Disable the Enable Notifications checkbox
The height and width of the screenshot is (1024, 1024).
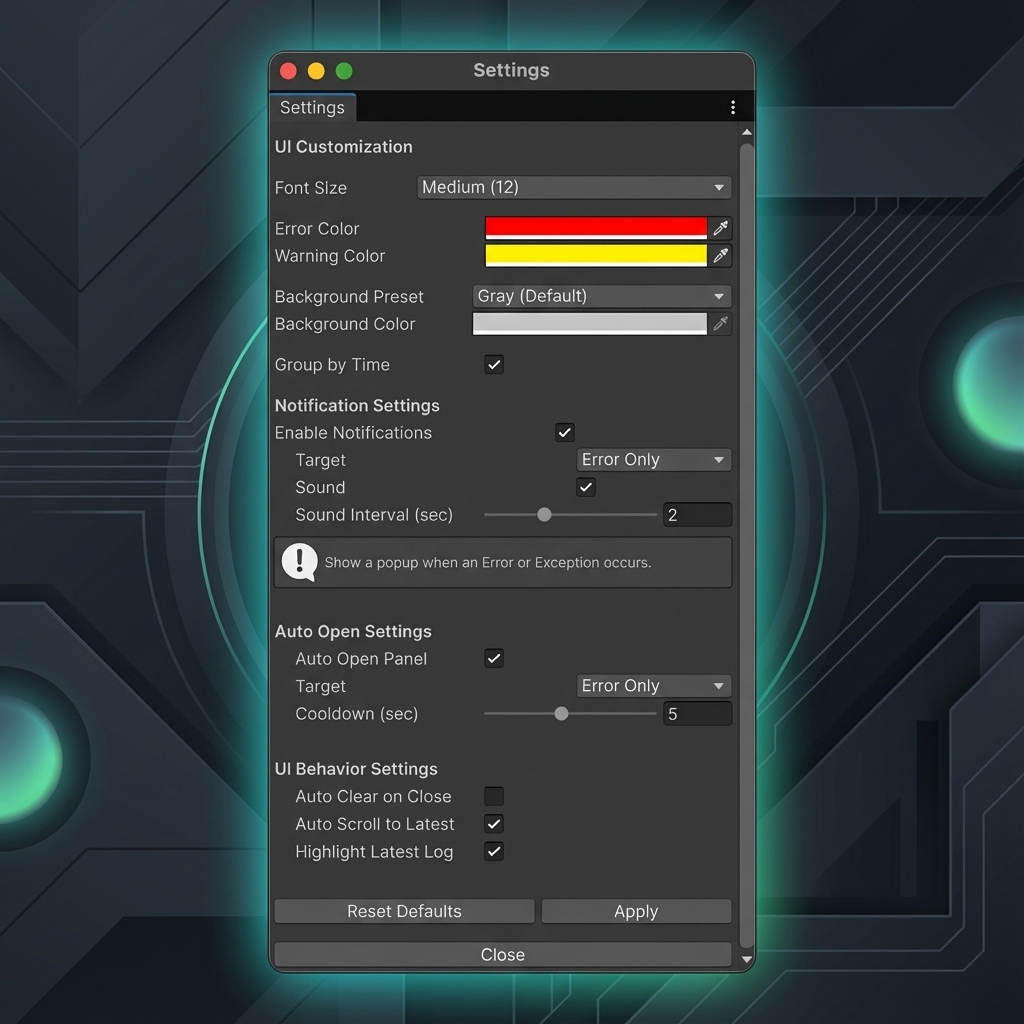[x=565, y=432]
